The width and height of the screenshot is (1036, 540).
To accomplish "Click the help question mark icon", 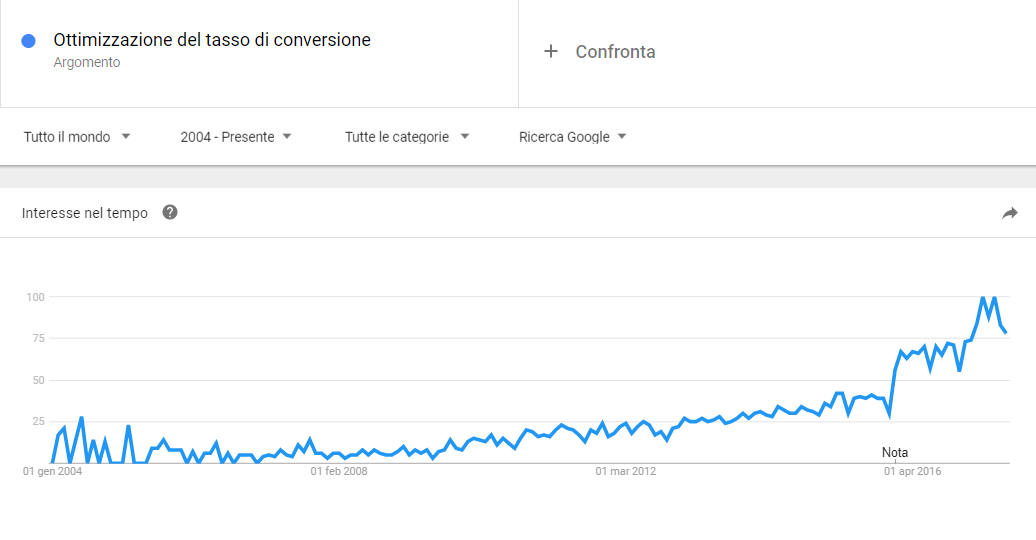I will tap(170, 212).
